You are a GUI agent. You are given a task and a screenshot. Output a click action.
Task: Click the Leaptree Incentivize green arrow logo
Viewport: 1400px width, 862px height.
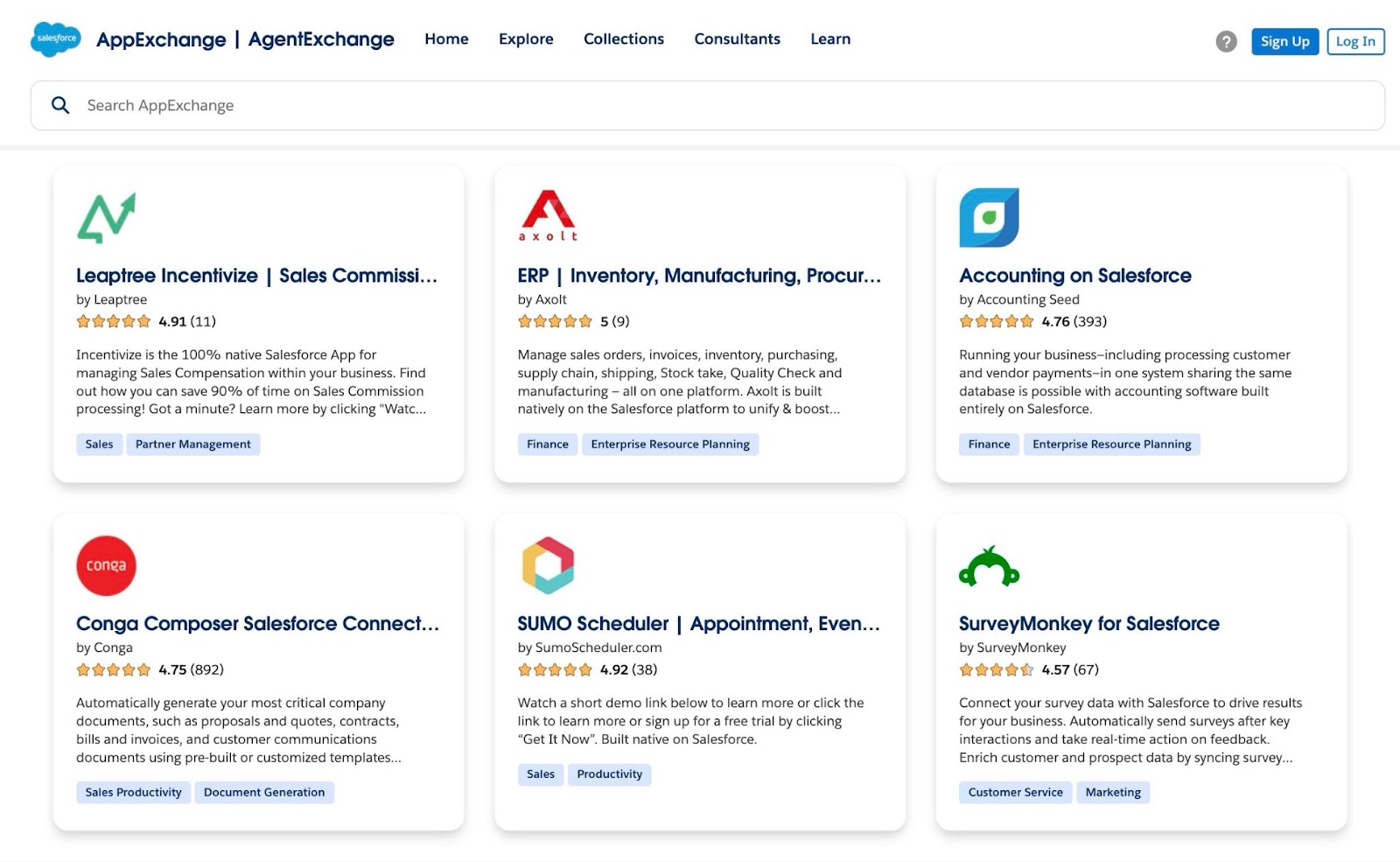click(107, 217)
